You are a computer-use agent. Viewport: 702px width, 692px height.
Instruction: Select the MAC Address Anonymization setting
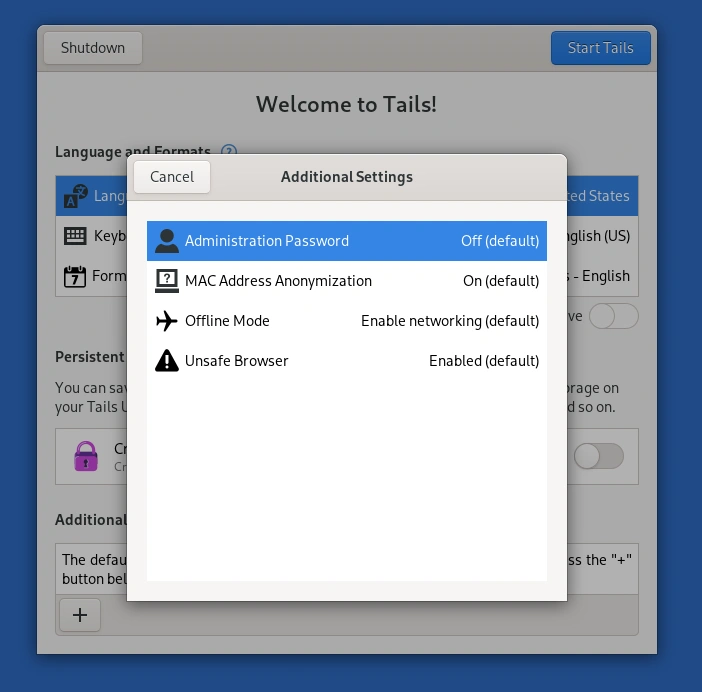(x=347, y=281)
